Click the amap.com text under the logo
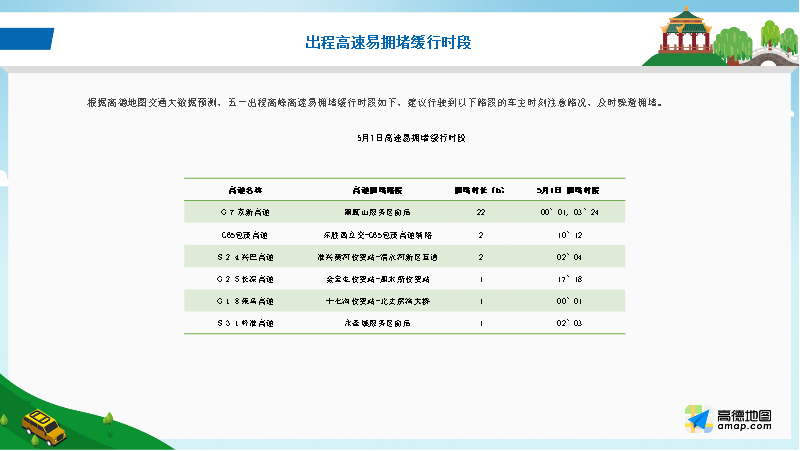The width and height of the screenshot is (800, 451). (x=744, y=427)
